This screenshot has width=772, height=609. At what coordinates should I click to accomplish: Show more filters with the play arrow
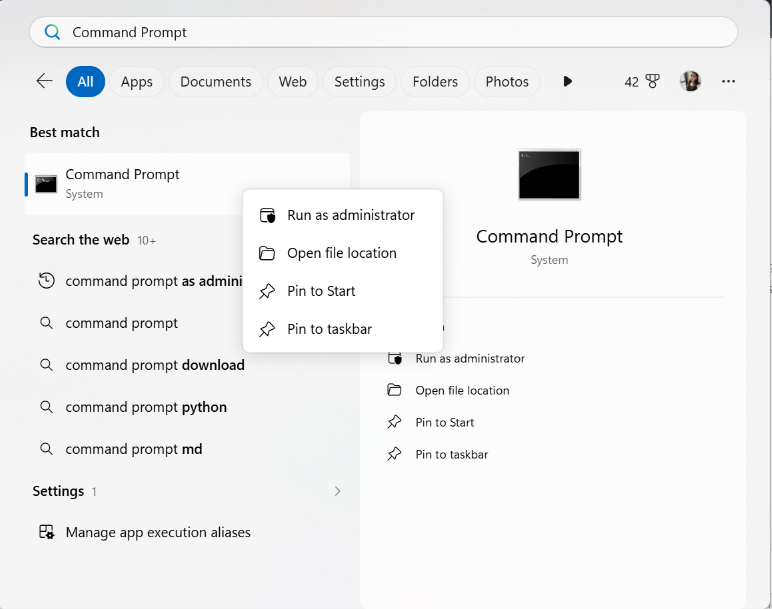tap(568, 81)
